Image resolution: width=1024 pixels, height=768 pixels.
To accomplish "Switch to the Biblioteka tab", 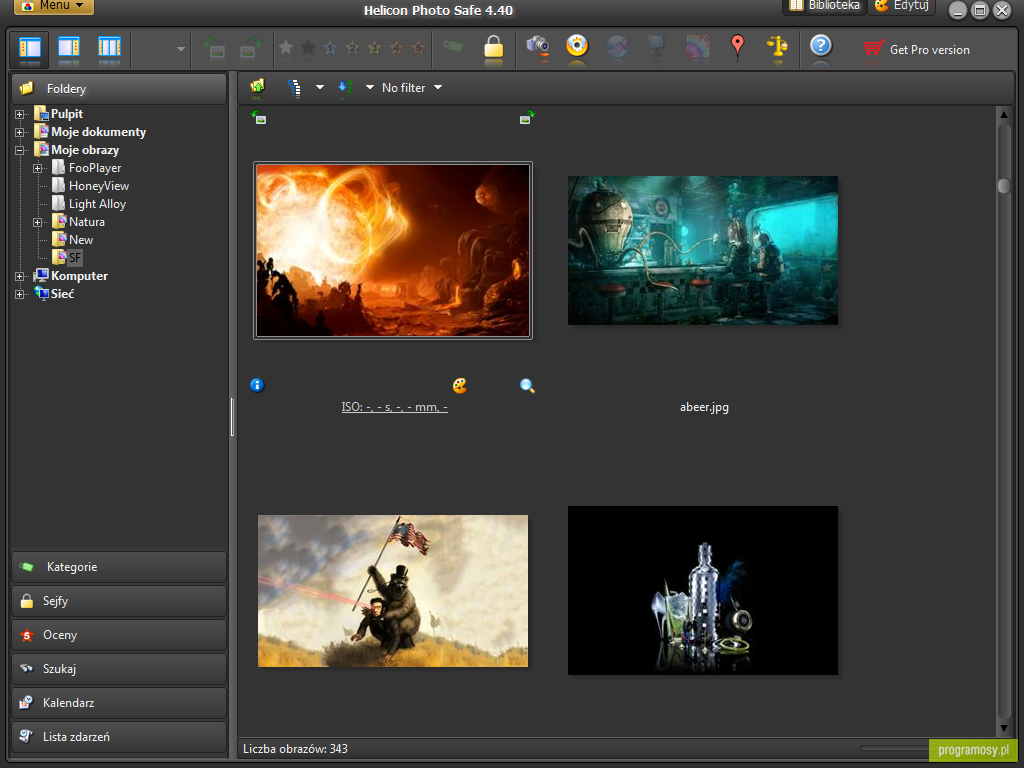I will 824,5.
